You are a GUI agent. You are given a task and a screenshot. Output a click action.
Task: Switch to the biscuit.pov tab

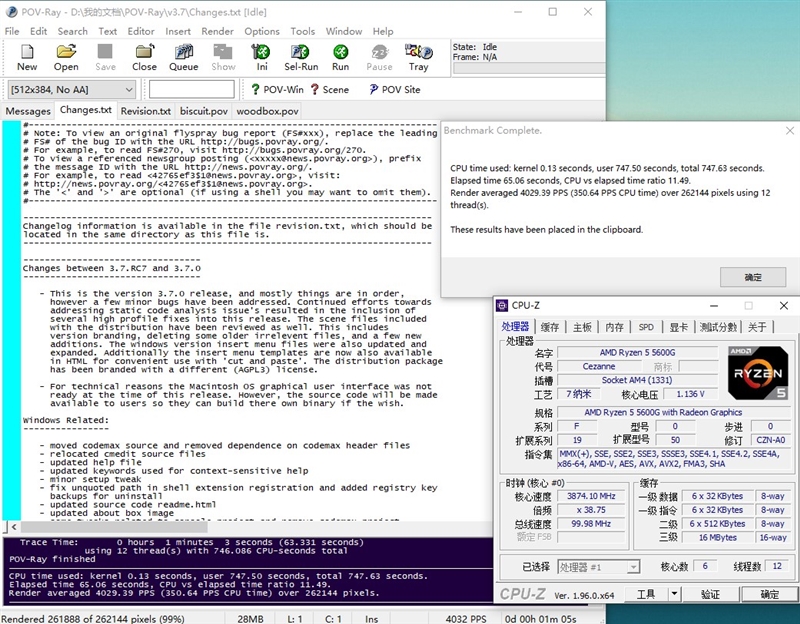click(x=204, y=111)
